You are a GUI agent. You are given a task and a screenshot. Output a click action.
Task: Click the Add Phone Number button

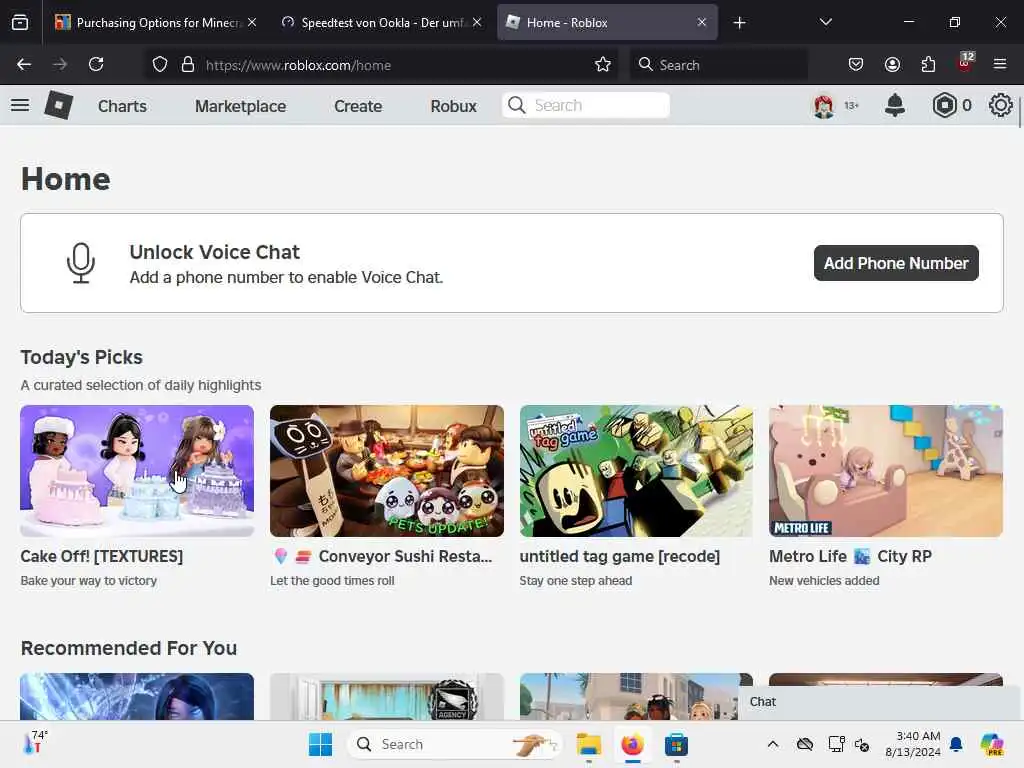point(896,263)
